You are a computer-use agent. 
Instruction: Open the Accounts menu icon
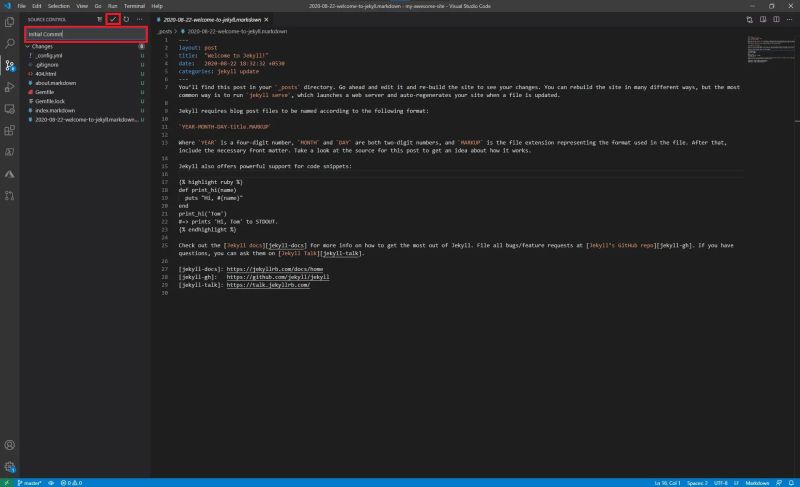[x=10, y=445]
